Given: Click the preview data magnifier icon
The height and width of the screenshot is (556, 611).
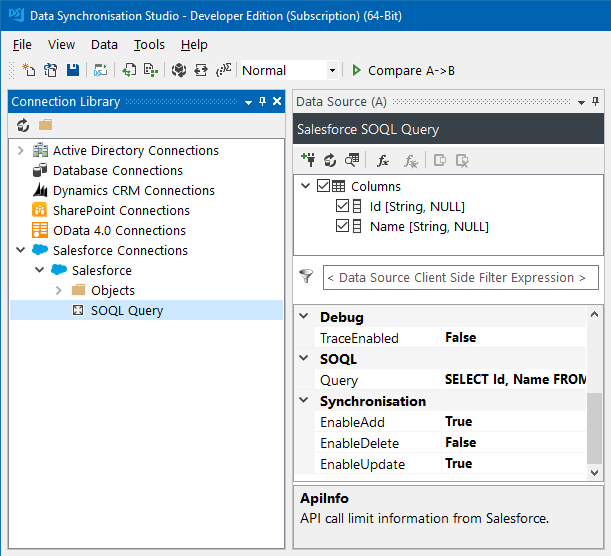Looking at the screenshot, I should click(352, 160).
